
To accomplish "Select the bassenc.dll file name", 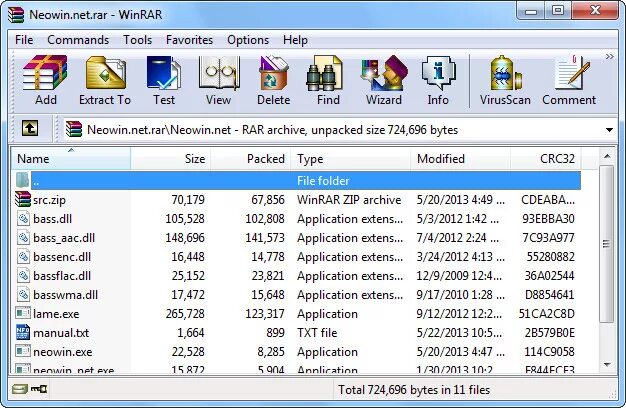I will pos(62,257).
